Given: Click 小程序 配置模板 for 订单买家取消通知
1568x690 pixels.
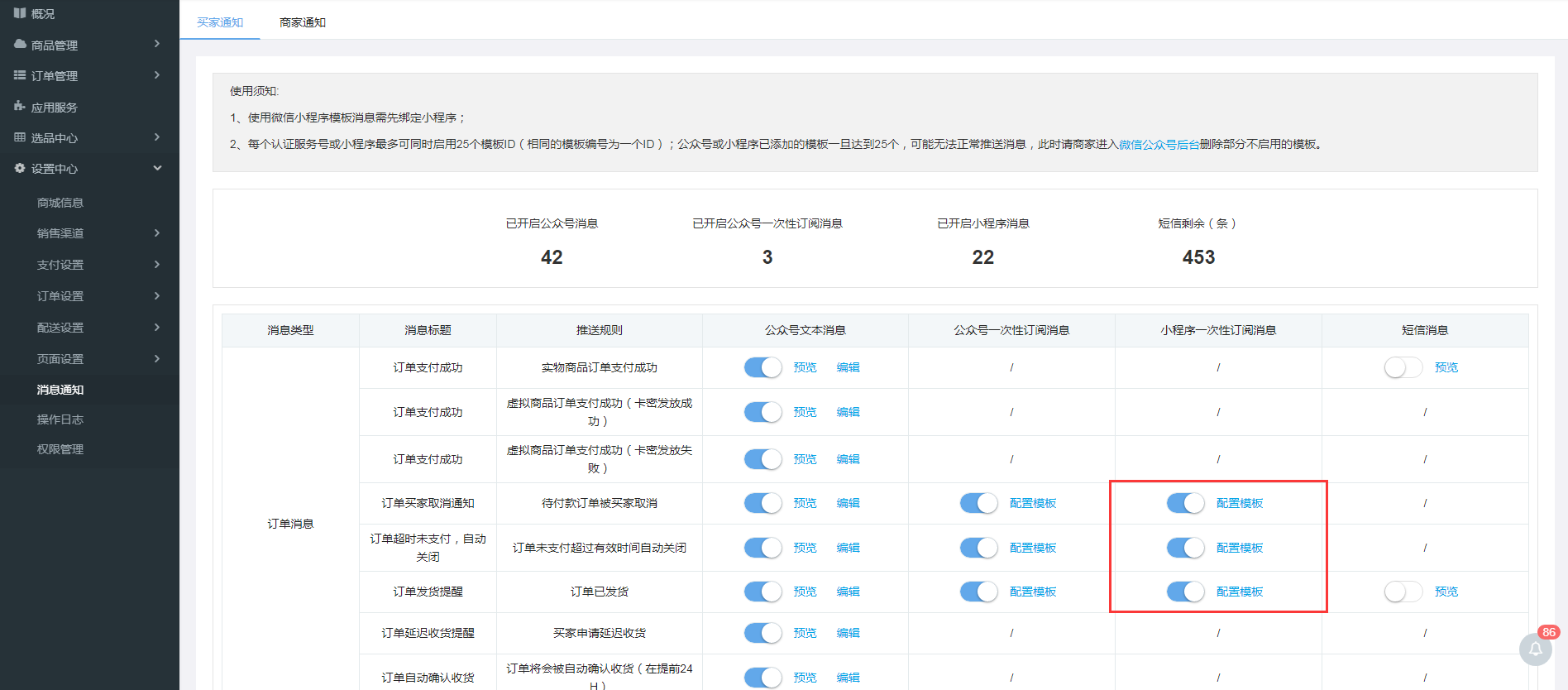Looking at the screenshot, I should coord(1240,503).
